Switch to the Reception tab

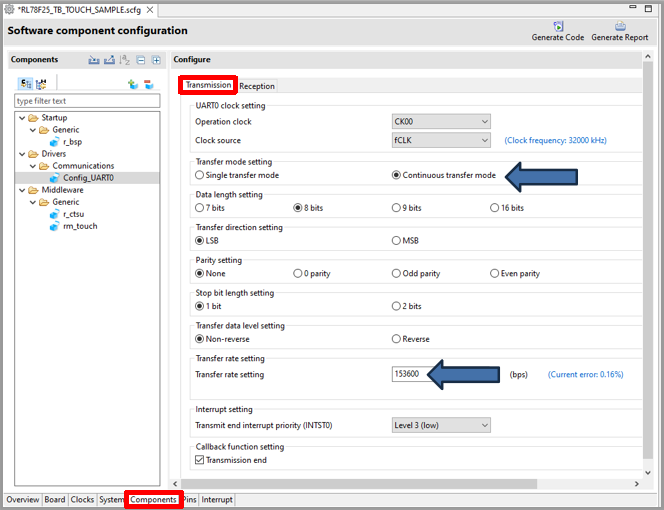(257, 86)
